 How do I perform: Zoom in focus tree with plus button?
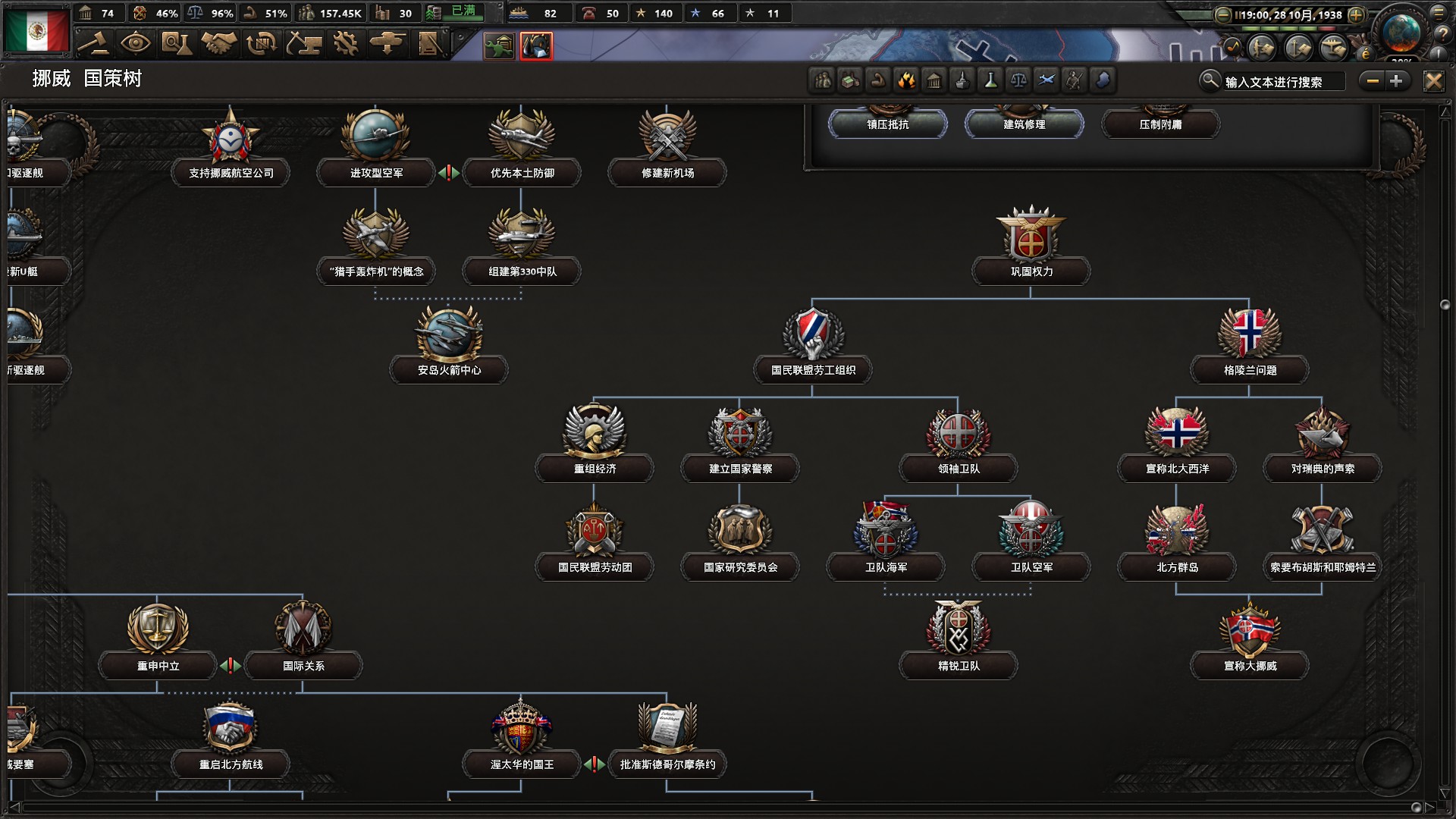(1398, 80)
